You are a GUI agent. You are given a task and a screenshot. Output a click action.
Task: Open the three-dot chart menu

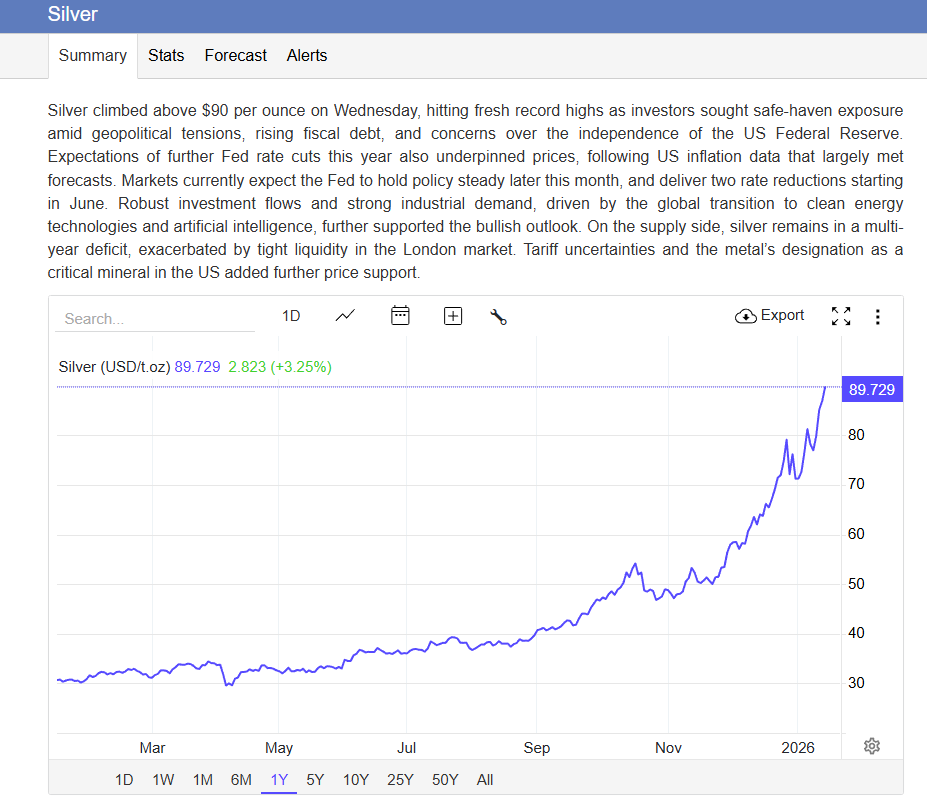tap(877, 317)
